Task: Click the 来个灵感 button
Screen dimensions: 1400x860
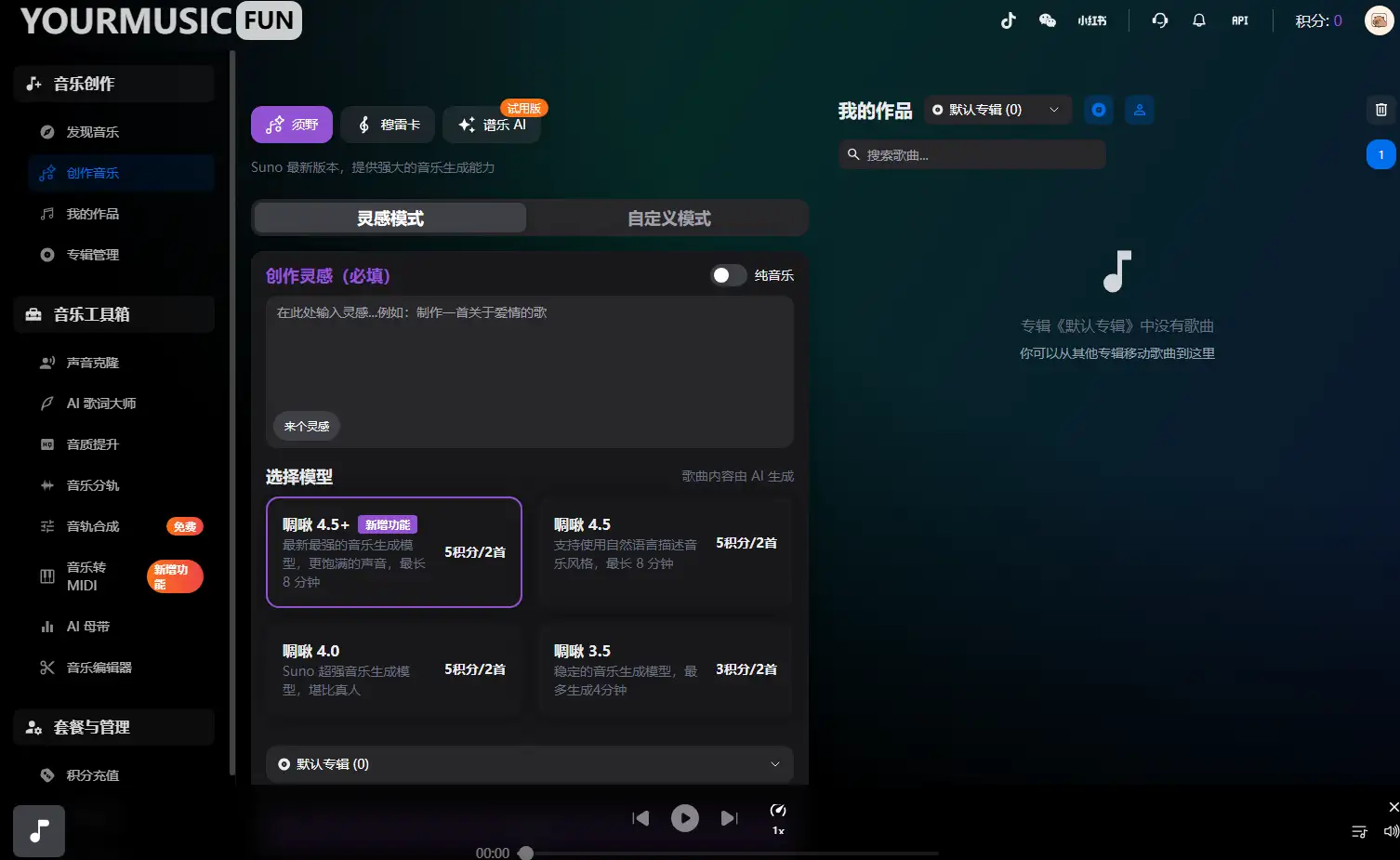Action: click(307, 426)
